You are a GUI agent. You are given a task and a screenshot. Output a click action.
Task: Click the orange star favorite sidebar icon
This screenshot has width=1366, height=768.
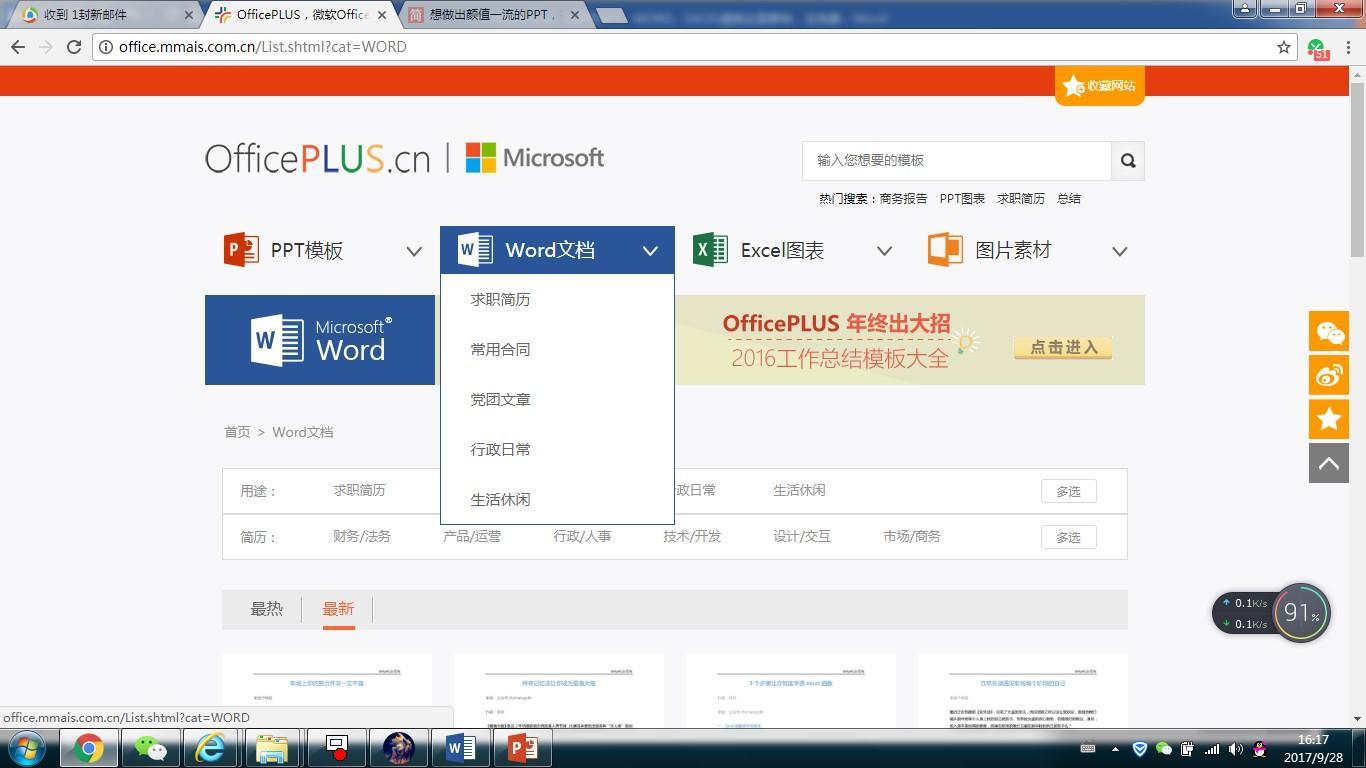[x=1329, y=419]
